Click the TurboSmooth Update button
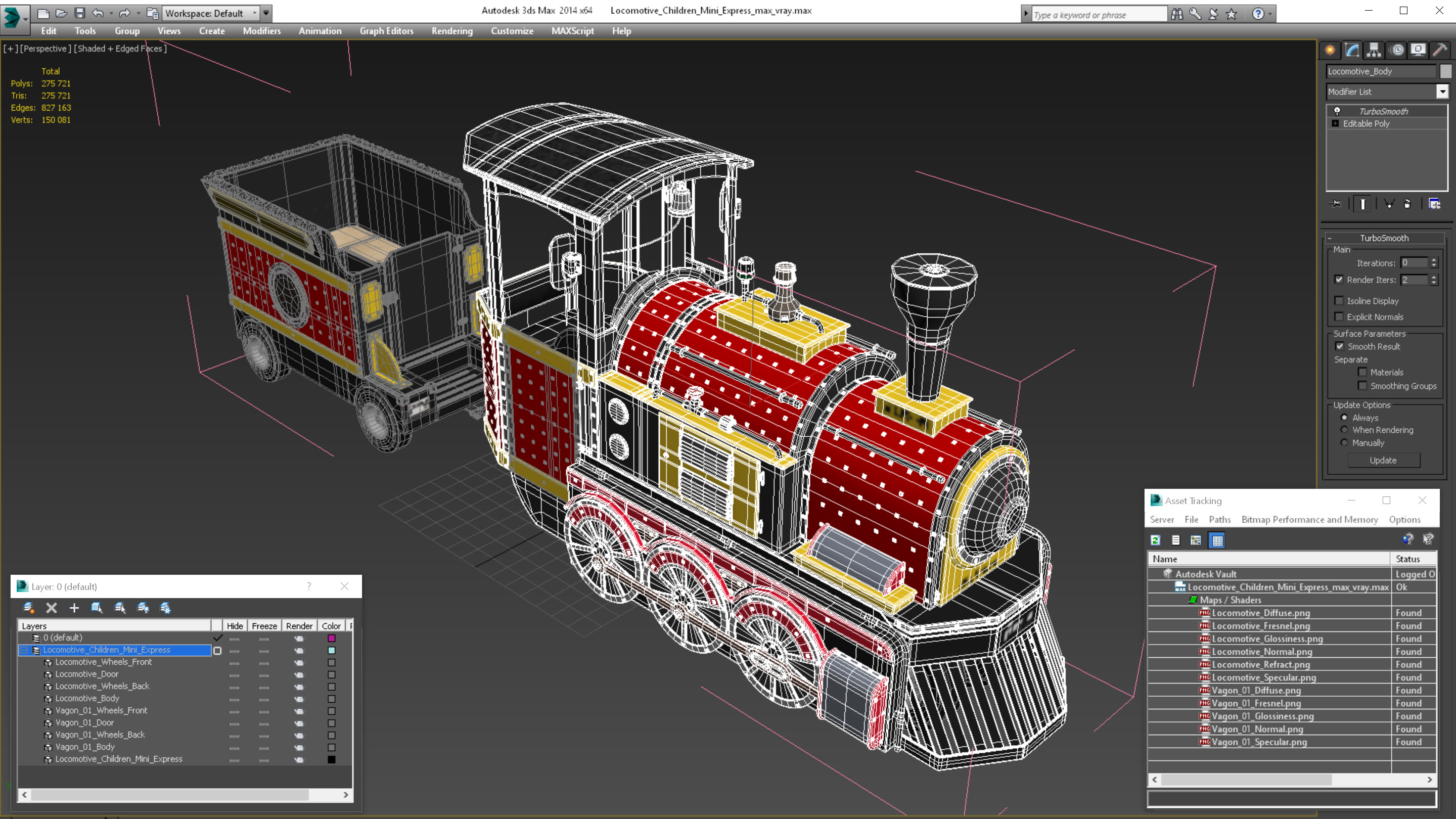Viewport: 1456px width, 819px height. (x=1383, y=461)
